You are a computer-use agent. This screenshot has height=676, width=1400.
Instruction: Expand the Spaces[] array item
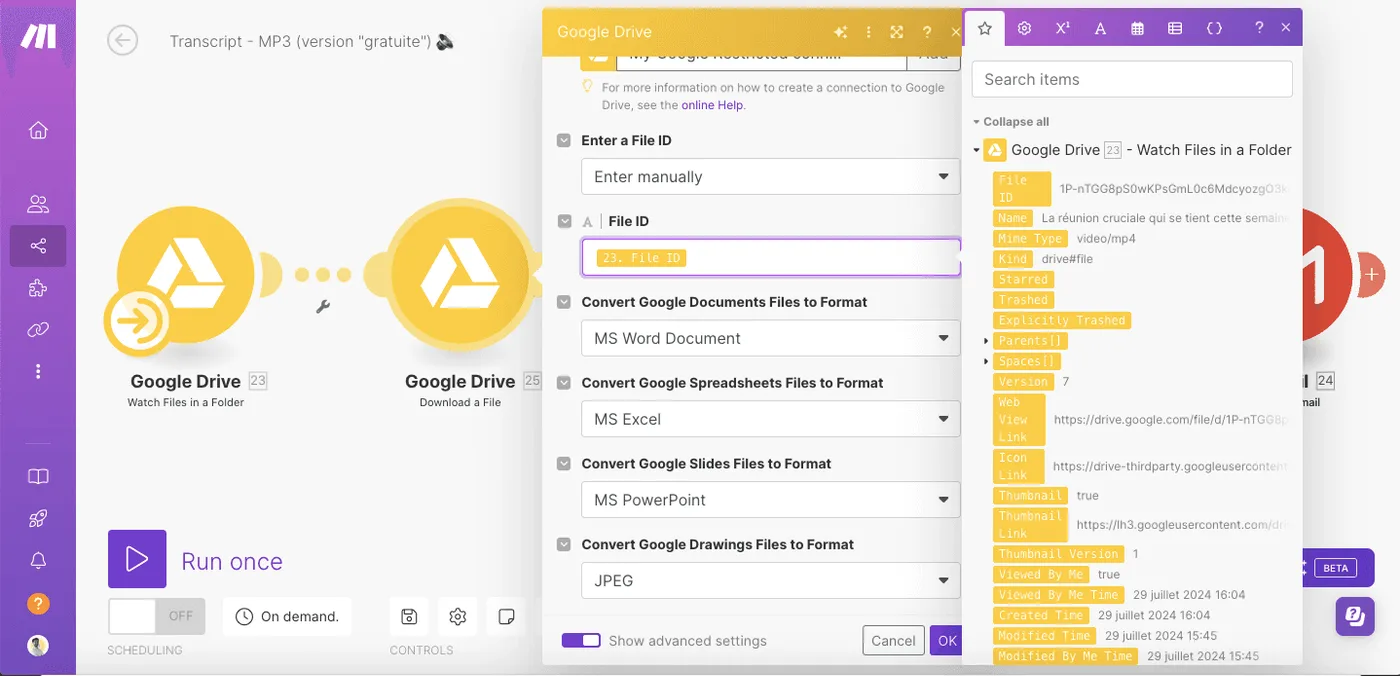986,361
